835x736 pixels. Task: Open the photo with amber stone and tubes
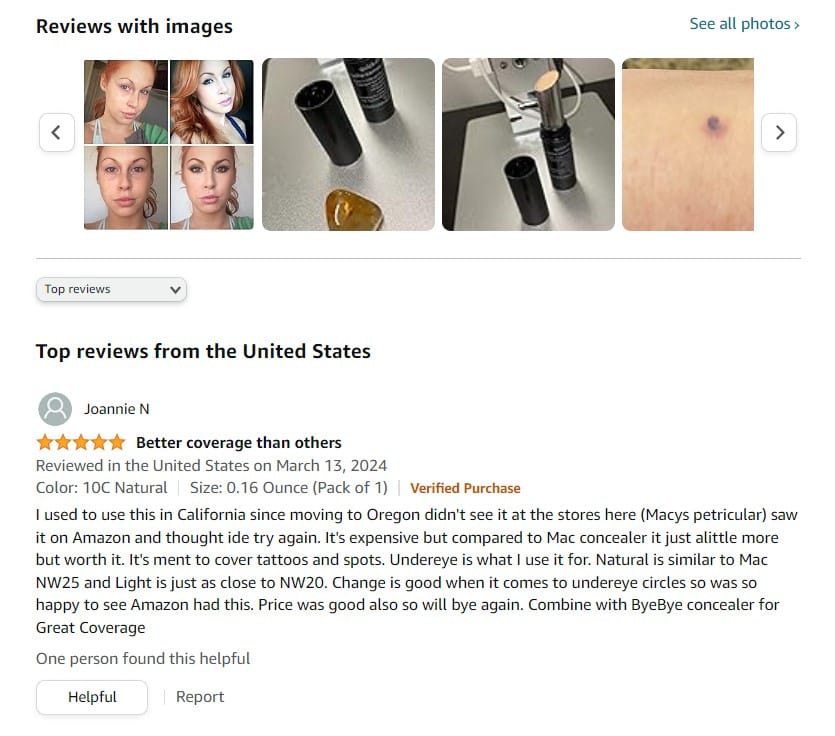pyautogui.click(x=348, y=144)
